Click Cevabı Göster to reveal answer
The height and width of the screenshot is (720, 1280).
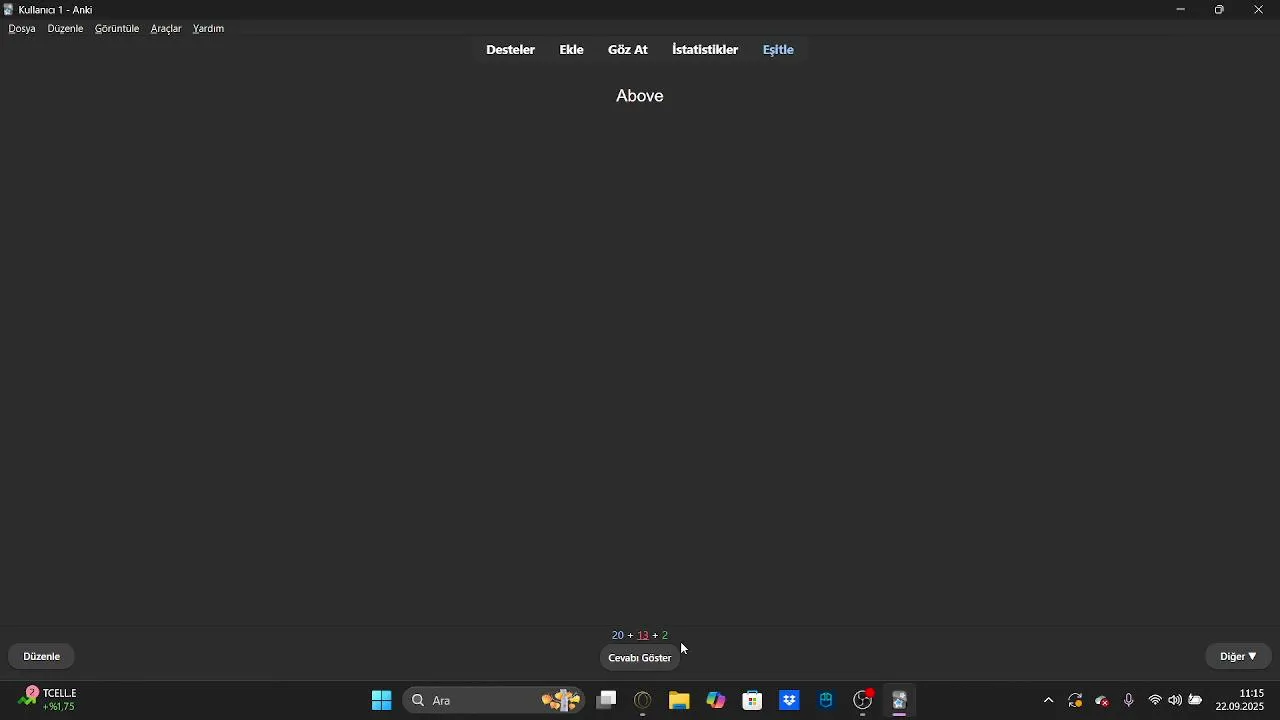(x=640, y=659)
